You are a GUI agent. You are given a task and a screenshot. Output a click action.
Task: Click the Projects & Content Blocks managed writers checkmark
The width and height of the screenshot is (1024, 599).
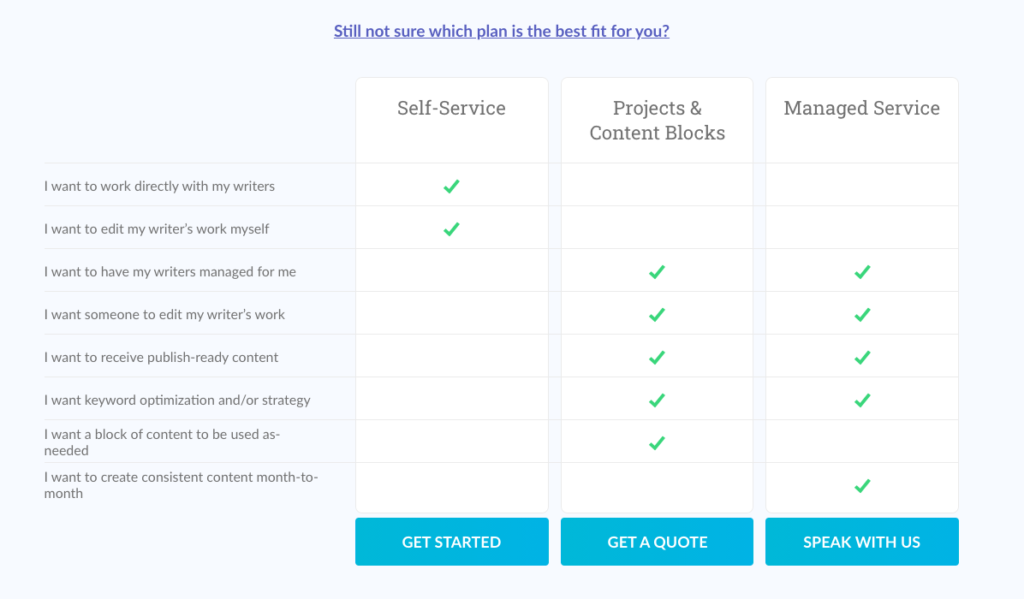coord(656,271)
